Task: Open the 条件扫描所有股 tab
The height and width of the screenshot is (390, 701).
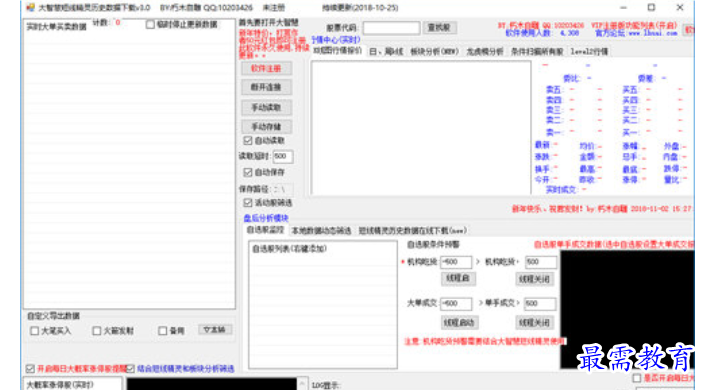Action: [537, 51]
